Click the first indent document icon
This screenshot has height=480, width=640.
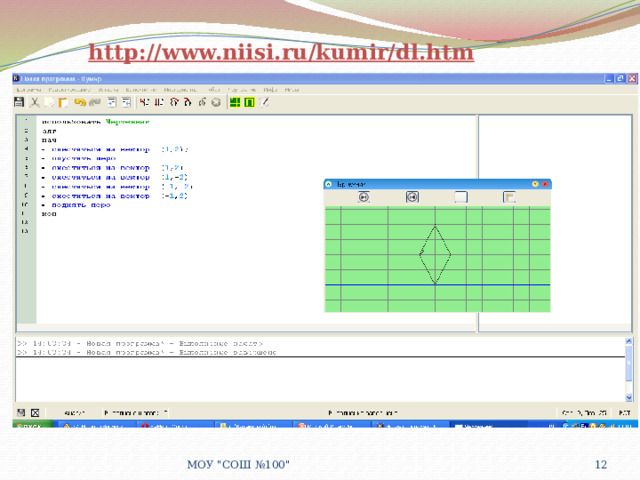point(111,102)
